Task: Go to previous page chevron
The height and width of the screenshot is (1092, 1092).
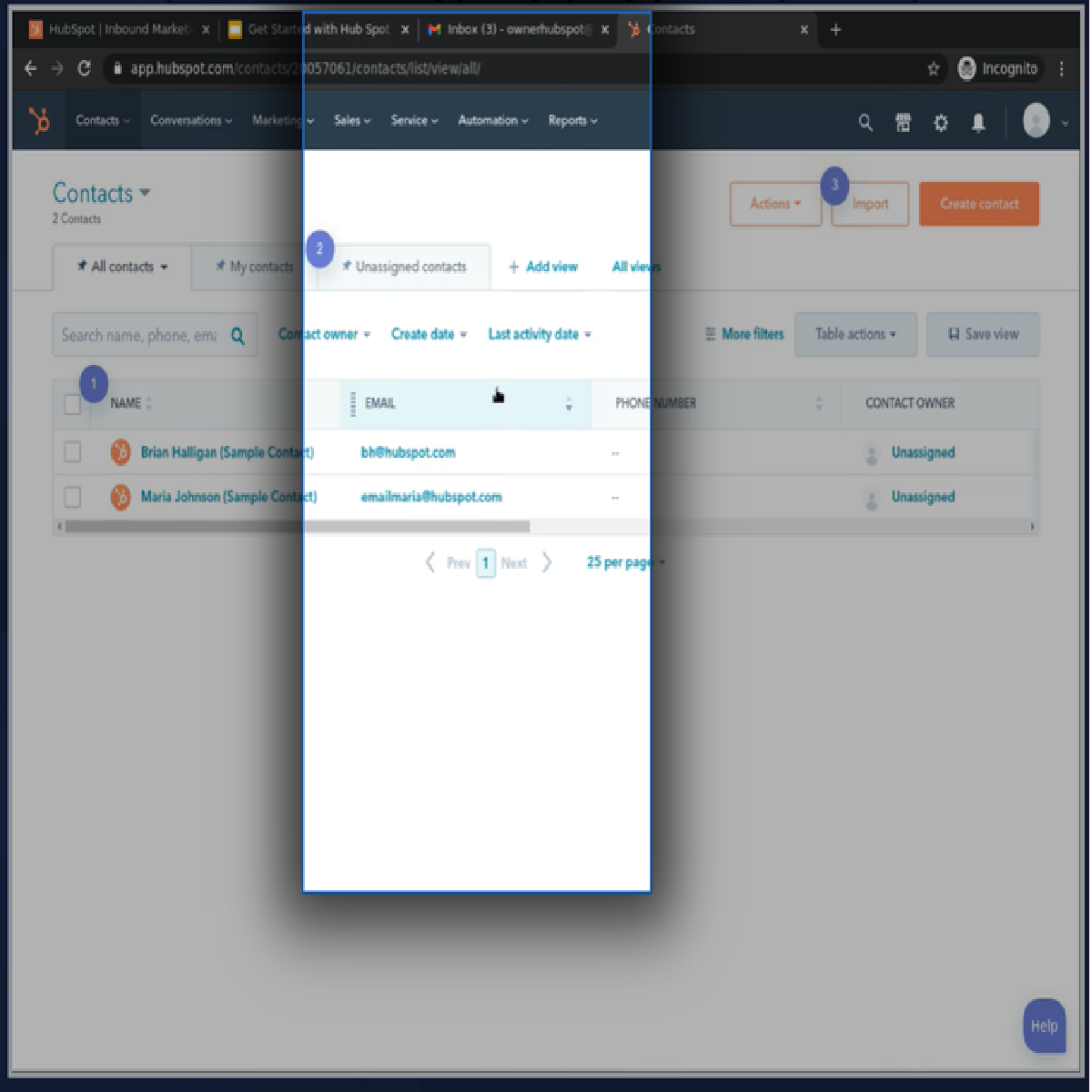Action: click(430, 562)
